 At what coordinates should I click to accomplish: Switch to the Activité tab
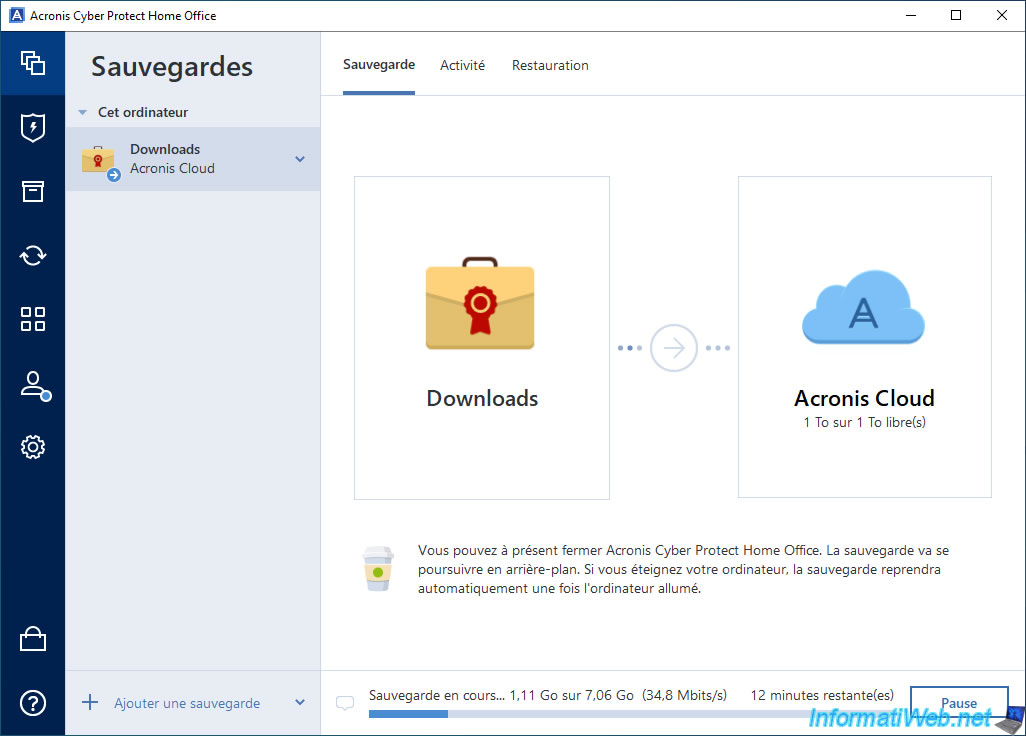tap(463, 65)
